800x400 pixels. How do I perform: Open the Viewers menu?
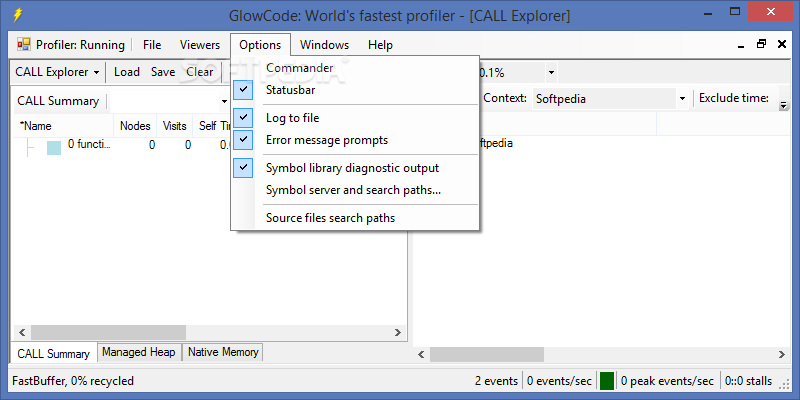point(199,45)
